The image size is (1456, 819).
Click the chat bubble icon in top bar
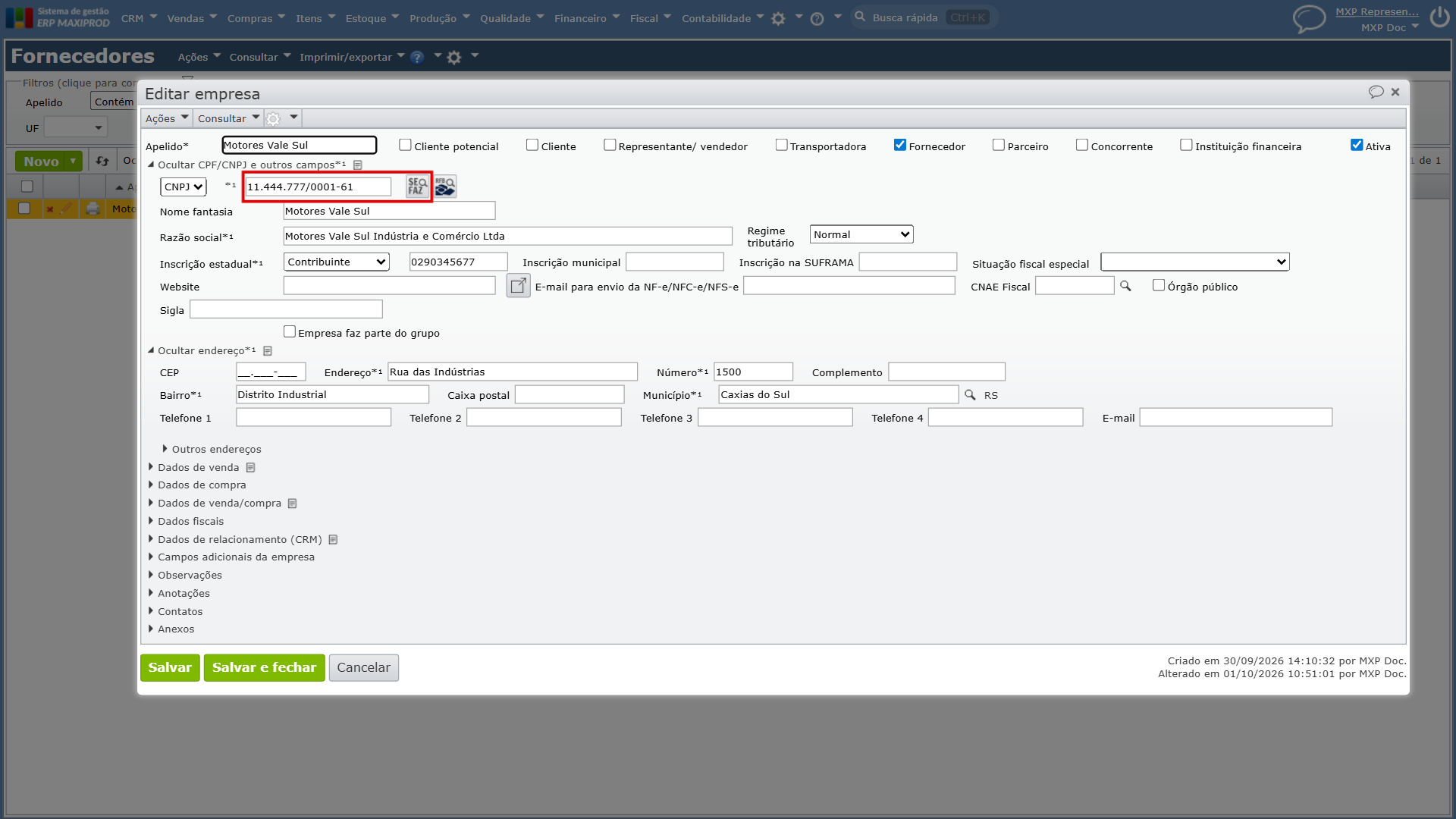click(1309, 18)
